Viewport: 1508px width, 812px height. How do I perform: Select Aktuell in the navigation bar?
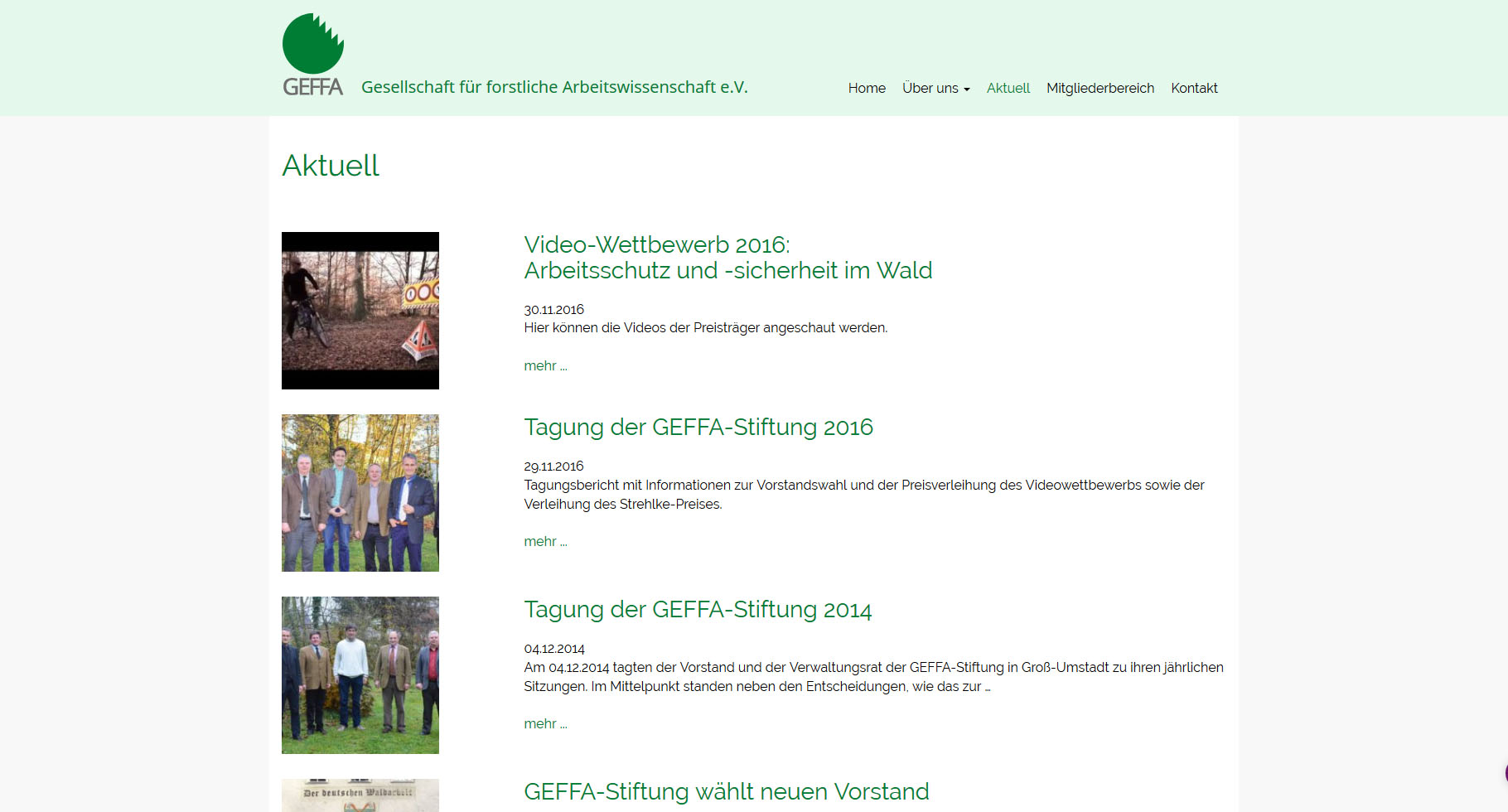click(1008, 88)
